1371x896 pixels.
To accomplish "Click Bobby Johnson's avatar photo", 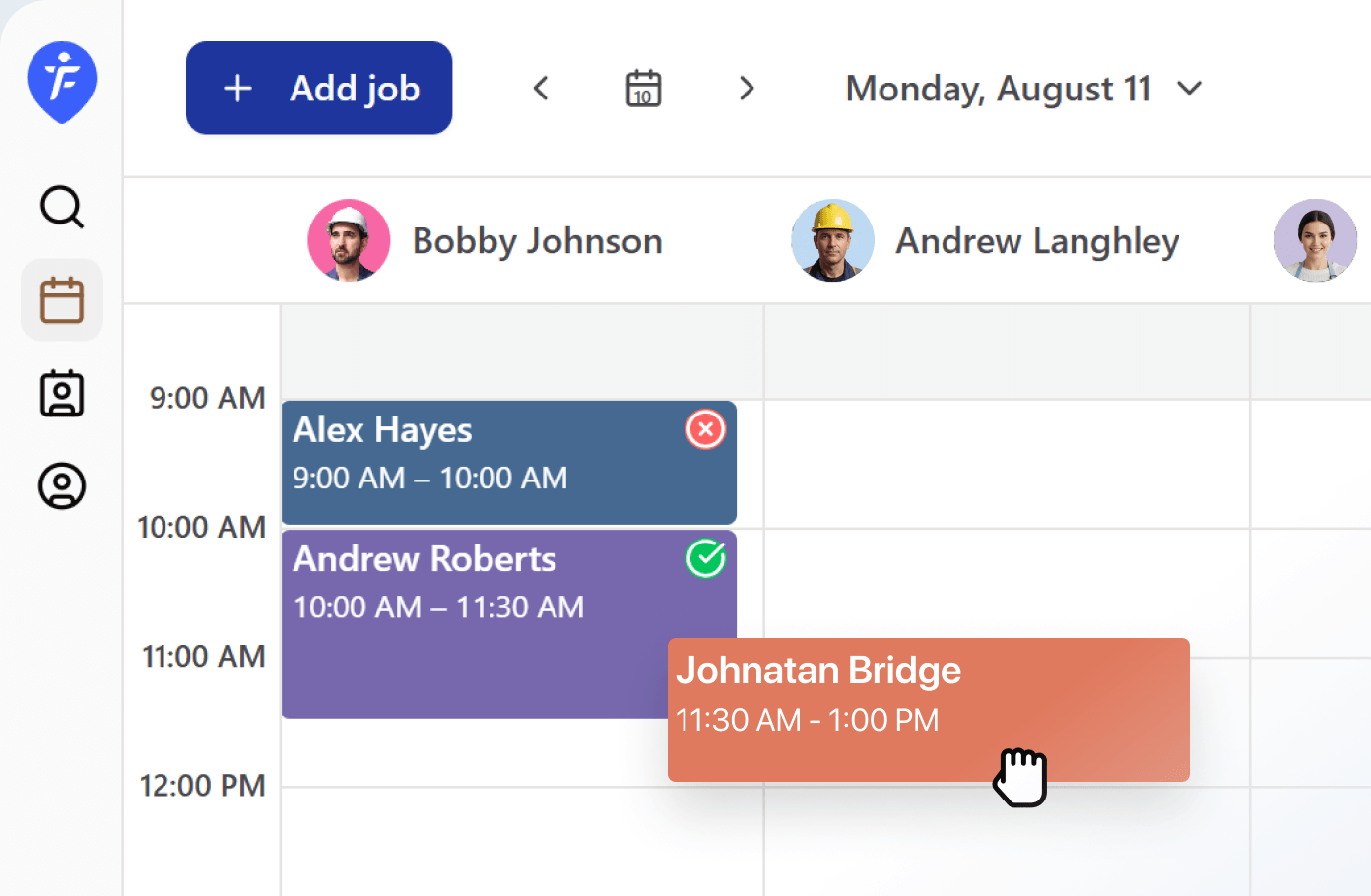I will pos(349,240).
